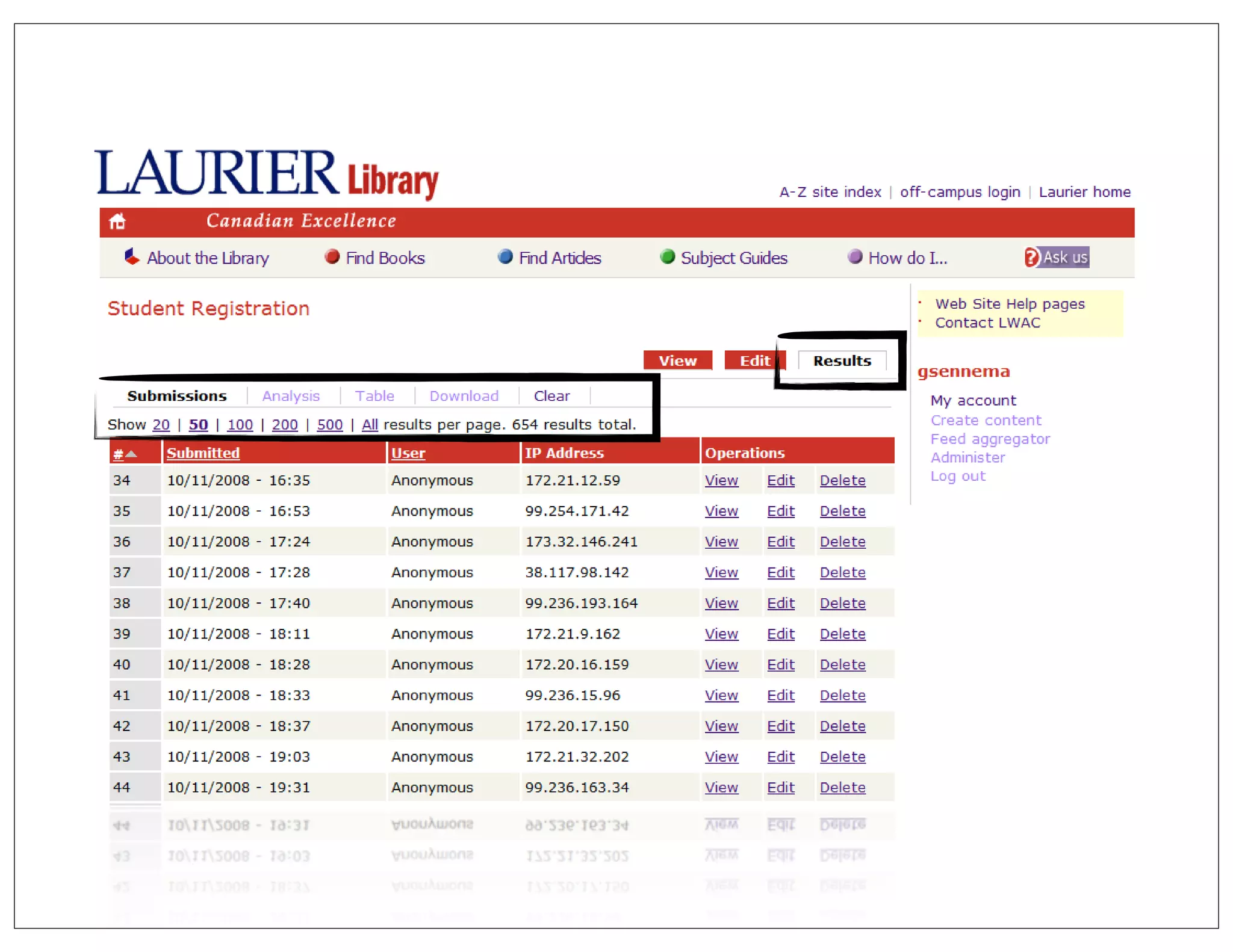This screenshot has width=1233, height=952.
Task: View submission number 36
Action: tap(721, 542)
